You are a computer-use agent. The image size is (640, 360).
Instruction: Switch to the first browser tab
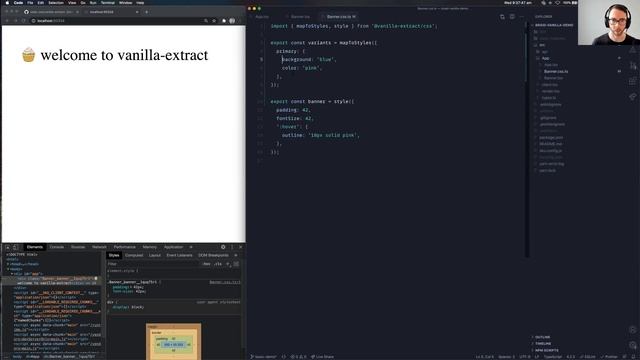coord(51,12)
